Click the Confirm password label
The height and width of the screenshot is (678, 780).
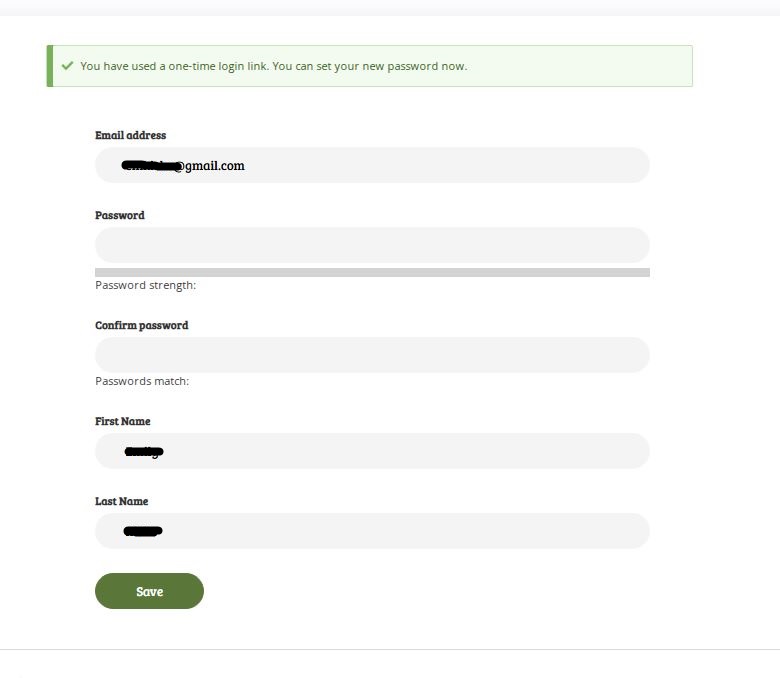pyautogui.click(x=141, y=325)
